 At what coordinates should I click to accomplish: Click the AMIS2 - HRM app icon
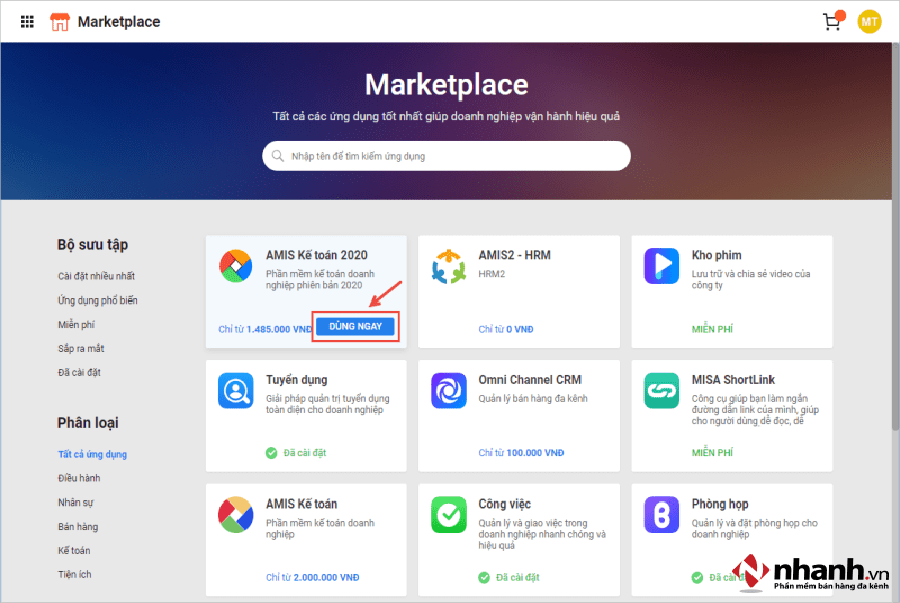click(449, 267)
